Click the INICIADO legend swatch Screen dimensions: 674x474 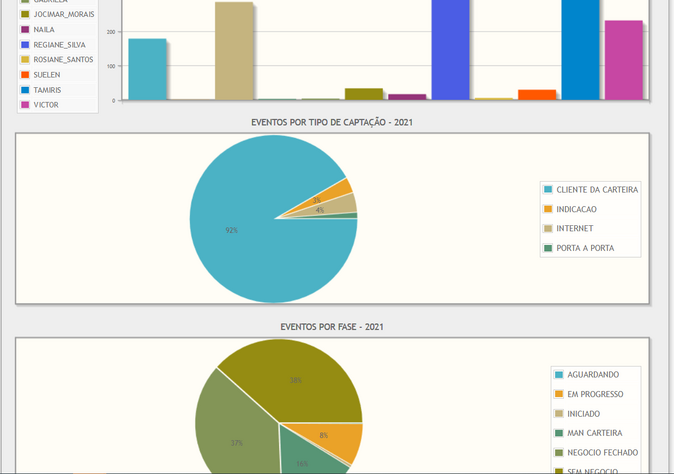[558, 413]
